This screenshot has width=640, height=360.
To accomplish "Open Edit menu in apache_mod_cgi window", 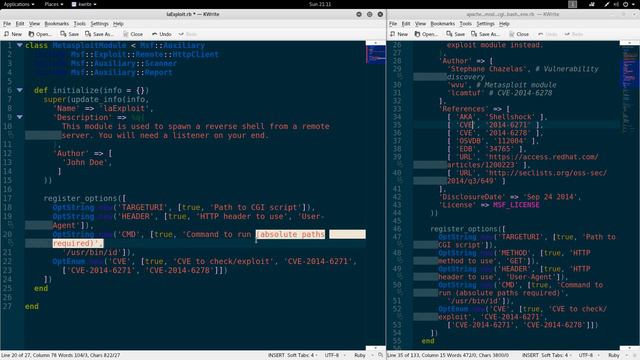I will pos(406,24).
